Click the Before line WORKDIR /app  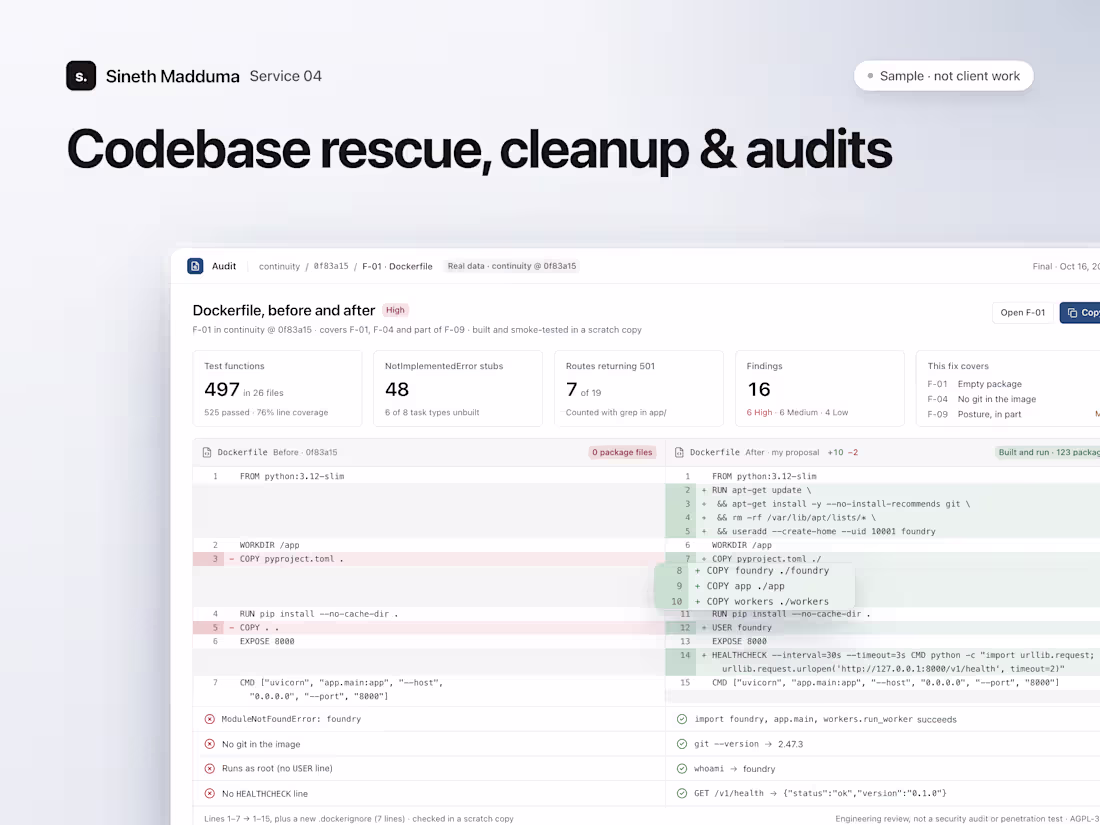click(429, 545)
